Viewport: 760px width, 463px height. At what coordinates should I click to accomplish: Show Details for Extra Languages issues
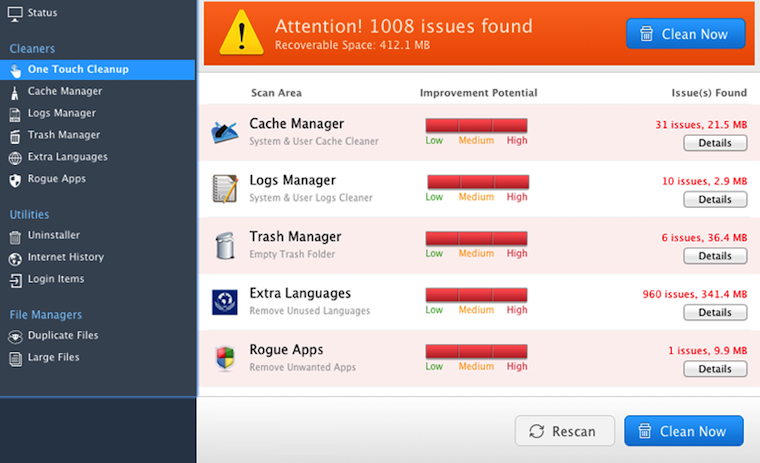click(x=715, y=313)
